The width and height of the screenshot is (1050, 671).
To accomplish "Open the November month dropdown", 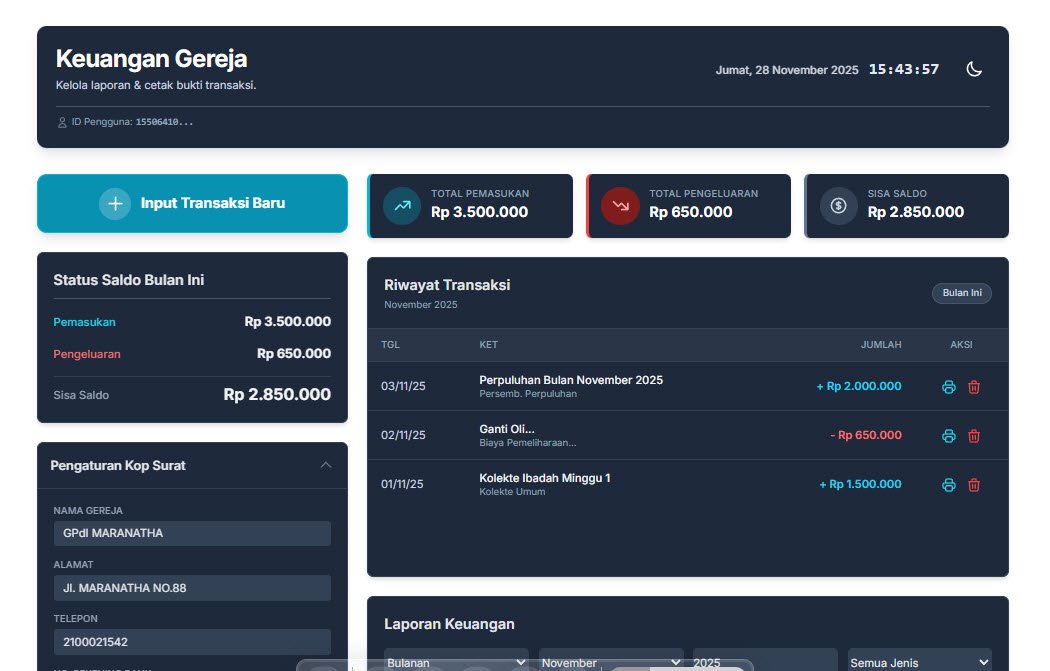I will (x=611, y=662).
